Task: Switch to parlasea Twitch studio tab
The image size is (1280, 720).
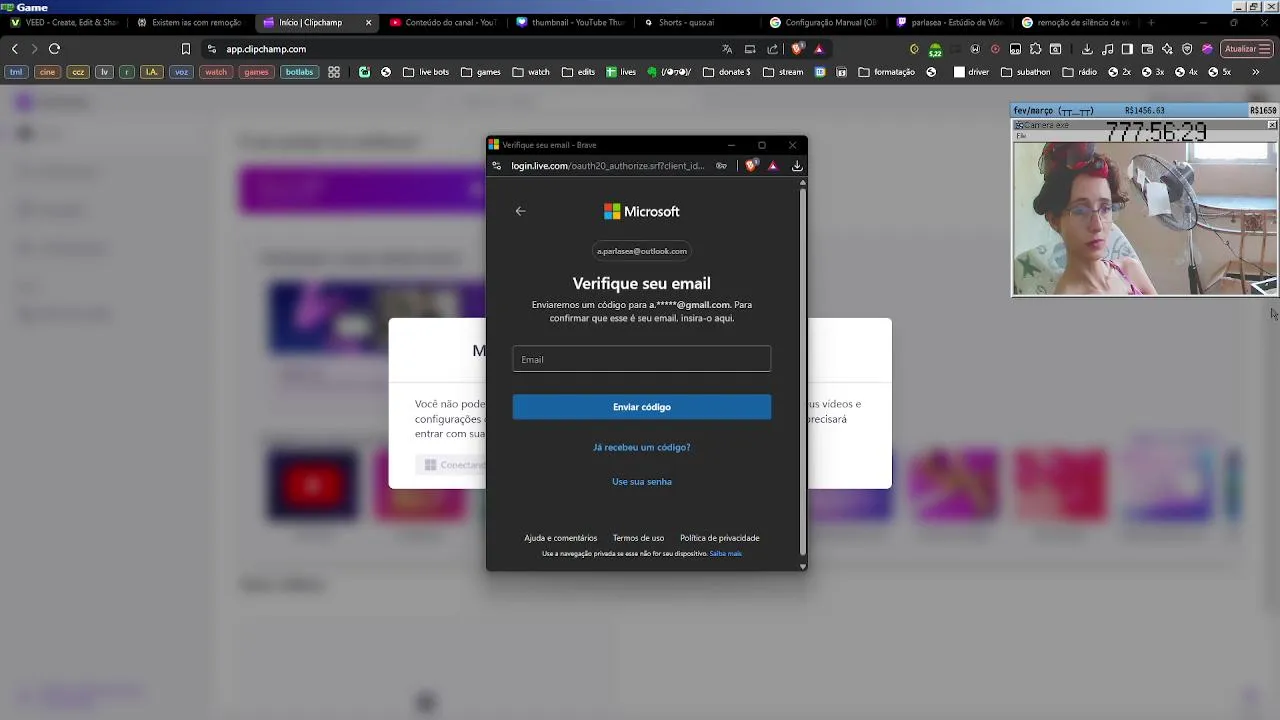Action: click(x=952, y=22)
